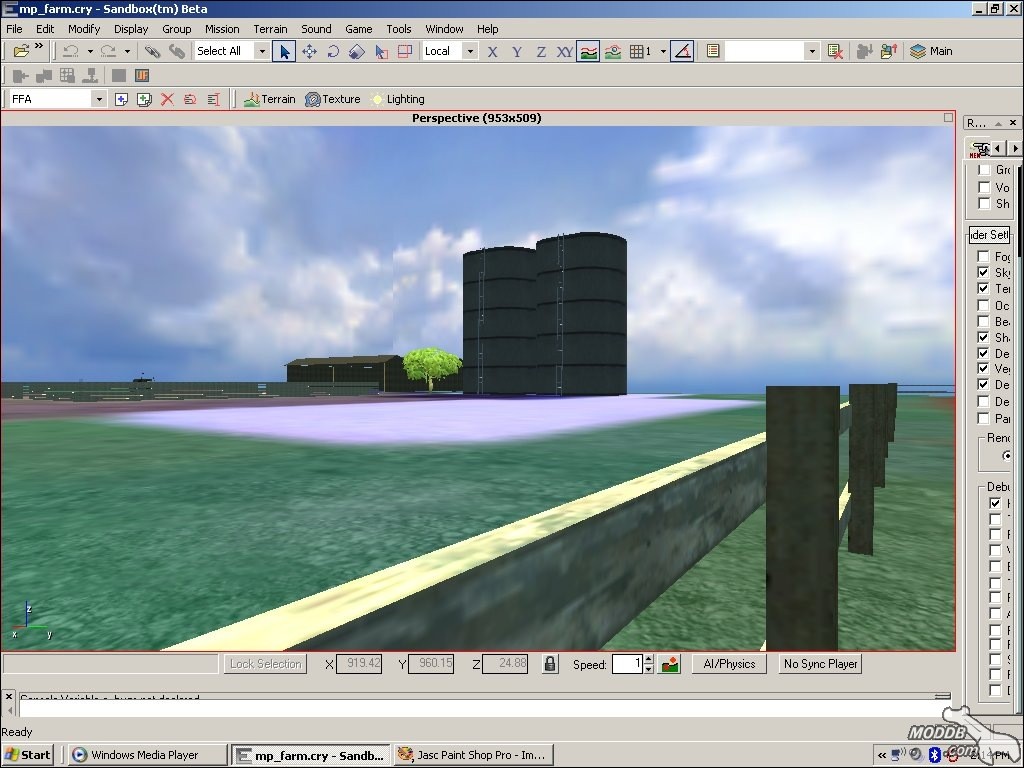This screenshot has width=1024, height=768.
Task: Constrain movement to the Z axis
Action: coord(541,51)
